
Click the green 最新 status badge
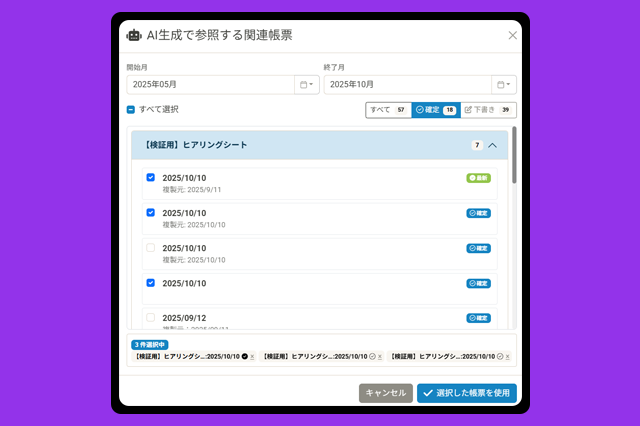478,178
